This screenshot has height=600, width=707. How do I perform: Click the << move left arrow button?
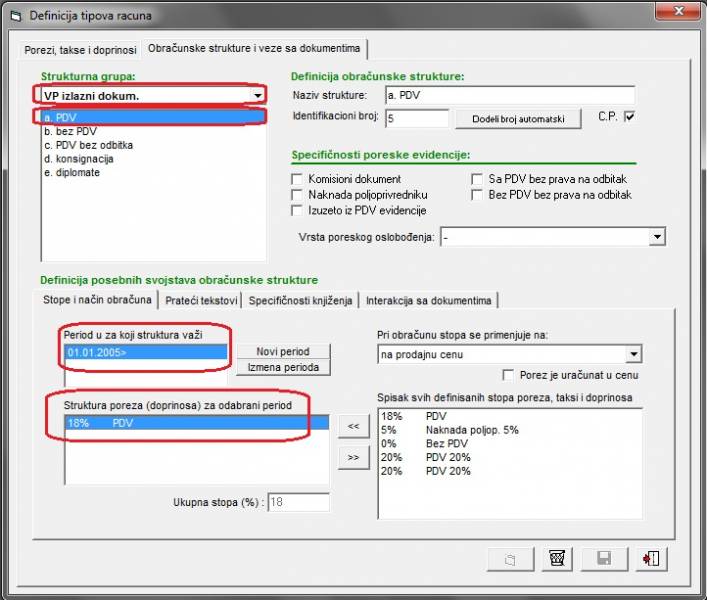(x=352, y=426)
